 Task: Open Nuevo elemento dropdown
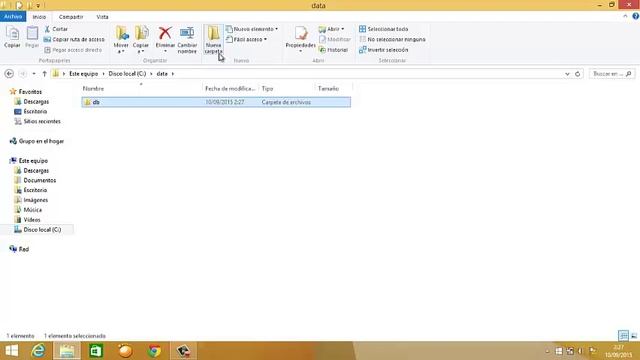coord(252,29)
